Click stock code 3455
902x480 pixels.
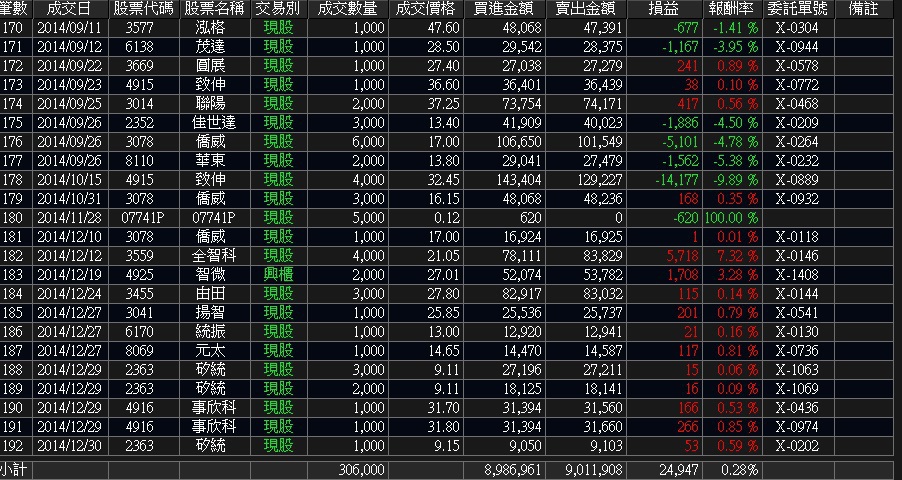[139, 294]
